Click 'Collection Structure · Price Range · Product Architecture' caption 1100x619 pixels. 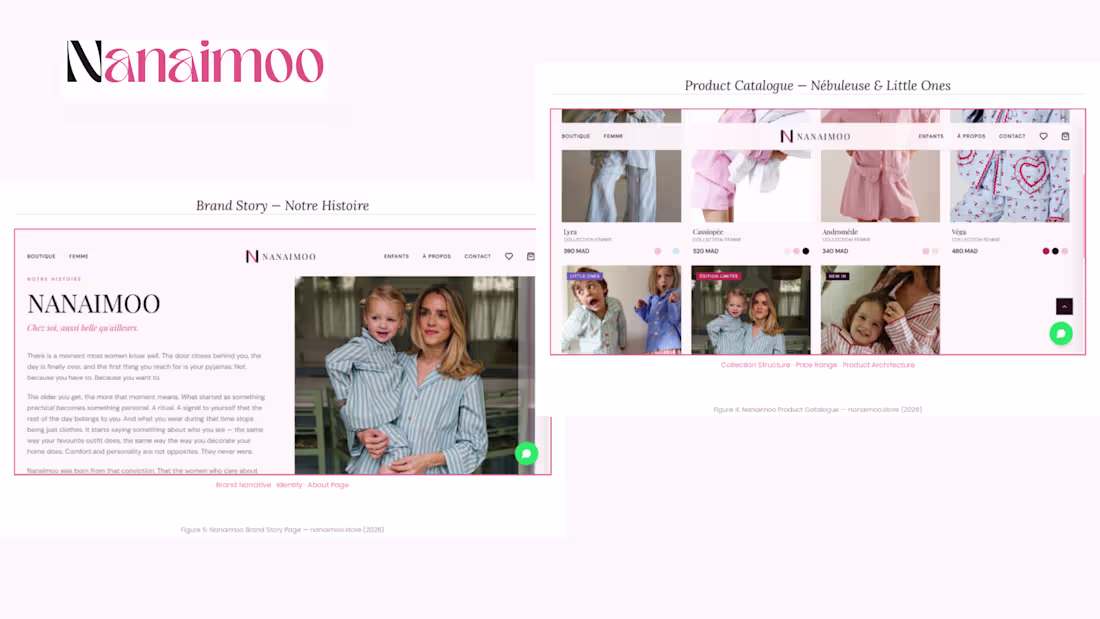coord(817,365)
